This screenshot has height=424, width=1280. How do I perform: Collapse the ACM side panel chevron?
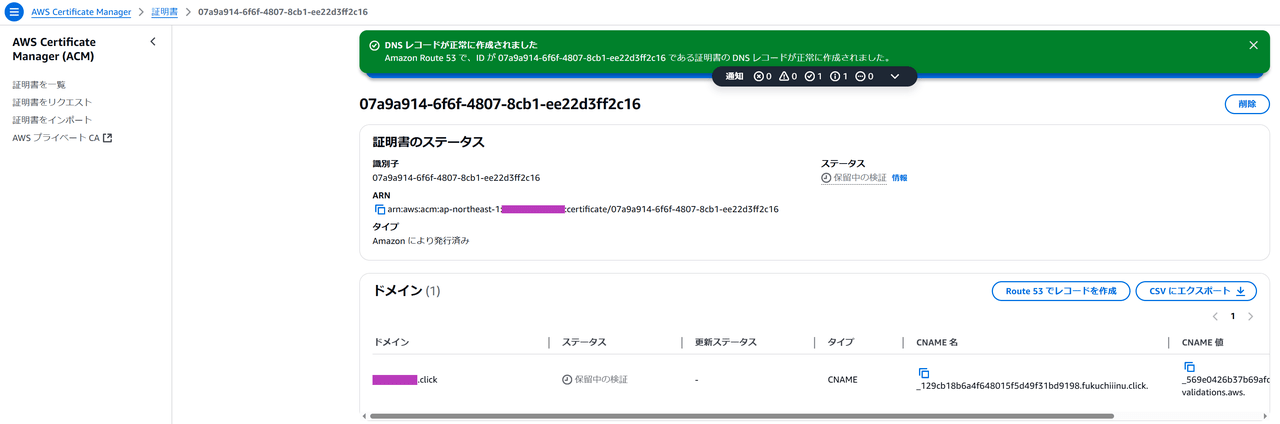tap(153, 42)
